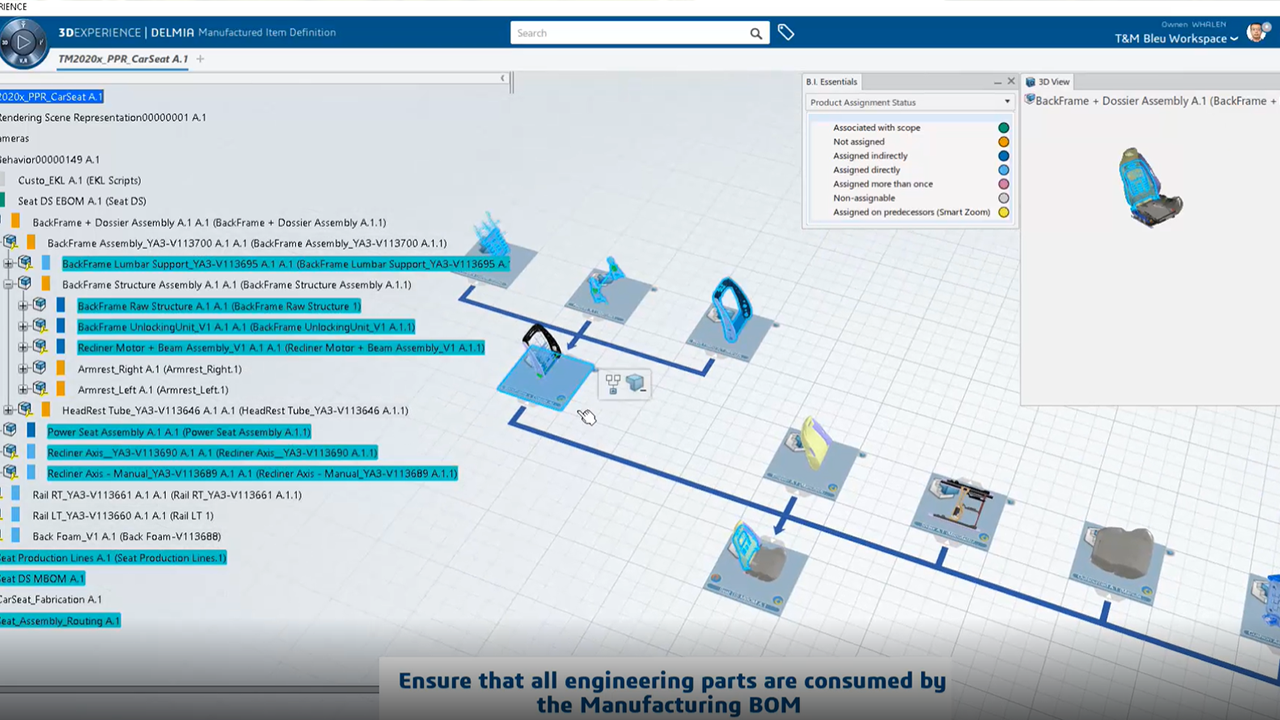This screenshot has height=720, width=1280.
Task: Expand Armrest_Right node
Action: [x=23, y=369]
